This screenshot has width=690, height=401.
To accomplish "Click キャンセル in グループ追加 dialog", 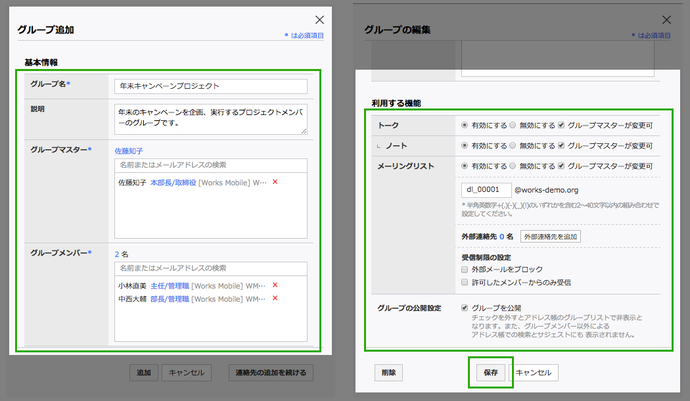I will click(x=187, y=372).
